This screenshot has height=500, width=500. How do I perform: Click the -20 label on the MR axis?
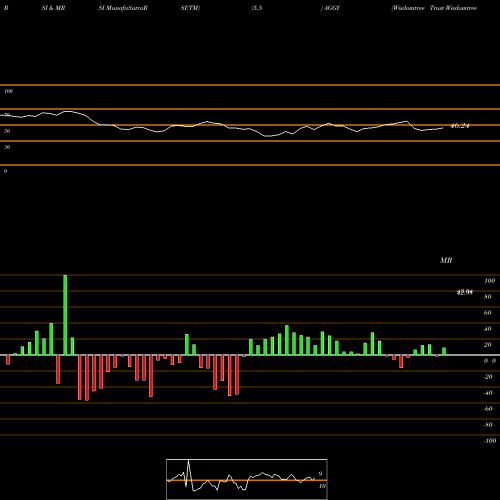click(488, 377)
